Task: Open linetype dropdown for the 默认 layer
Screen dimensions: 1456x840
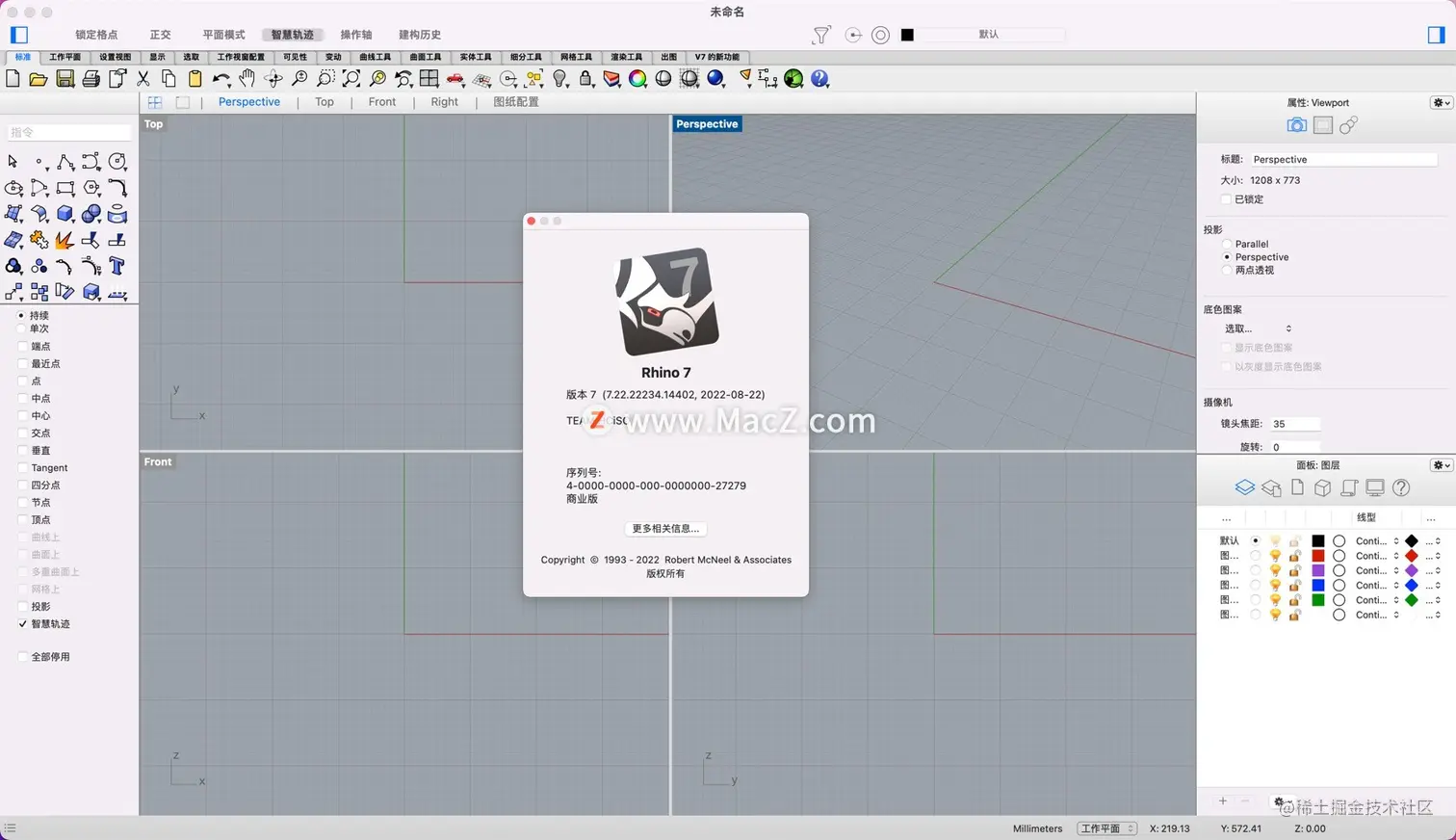Action: [1377, 541]
